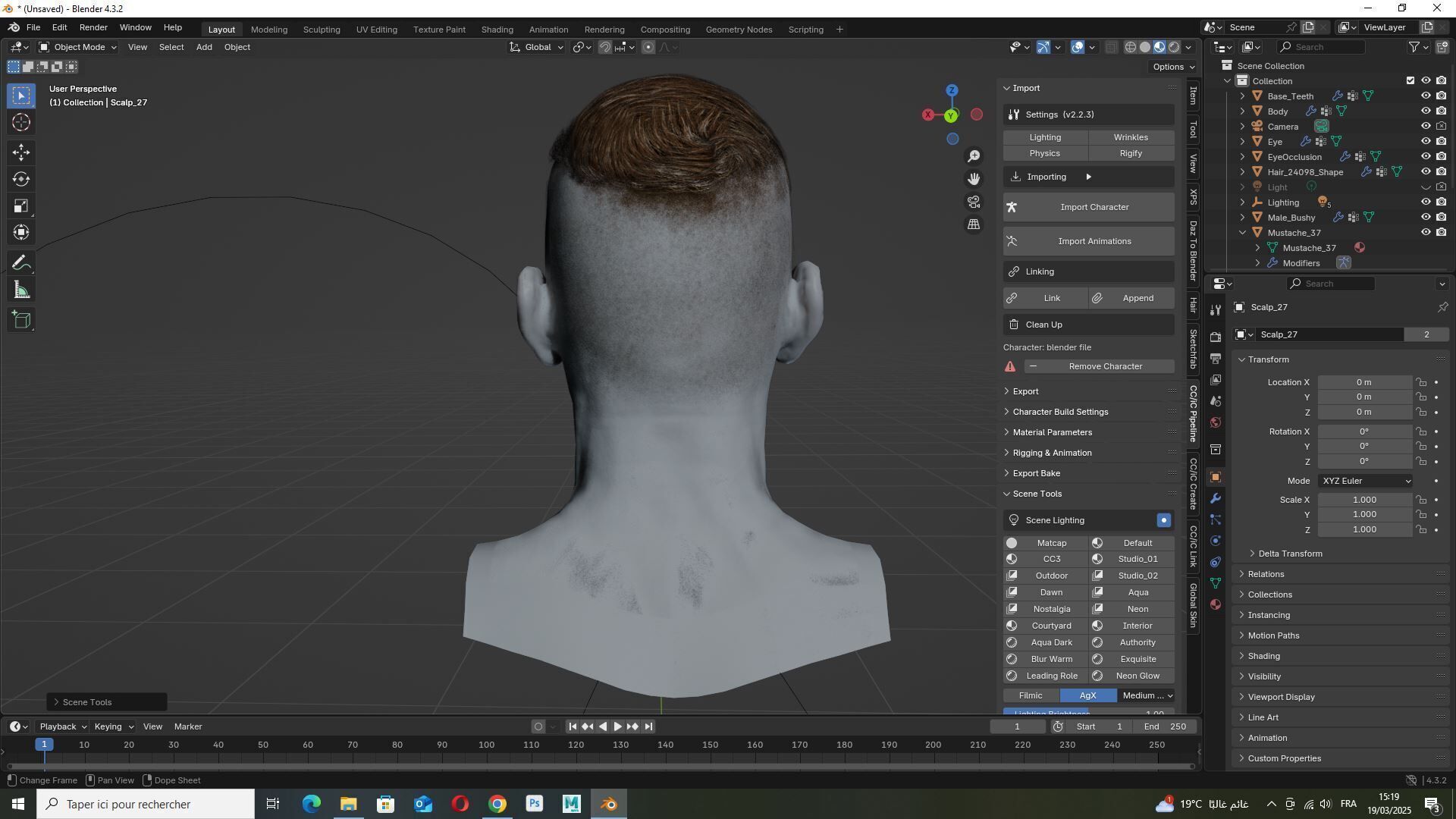Select the Scale tool
The width and height of the screenshot is (1456, 819).
21,206
